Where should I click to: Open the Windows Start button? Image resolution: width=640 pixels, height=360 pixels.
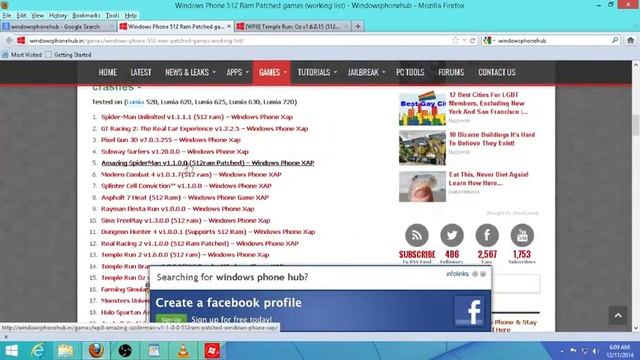click(x=11, y=351)
